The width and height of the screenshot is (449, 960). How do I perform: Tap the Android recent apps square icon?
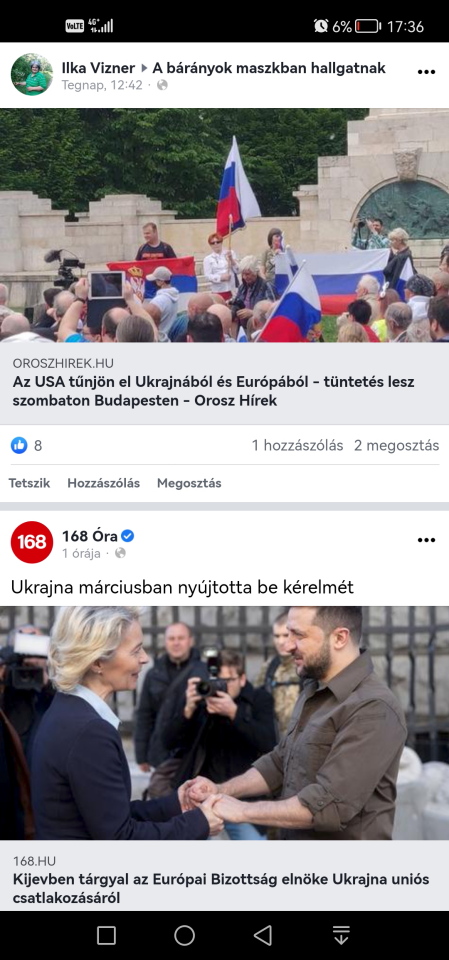[106, 935]
